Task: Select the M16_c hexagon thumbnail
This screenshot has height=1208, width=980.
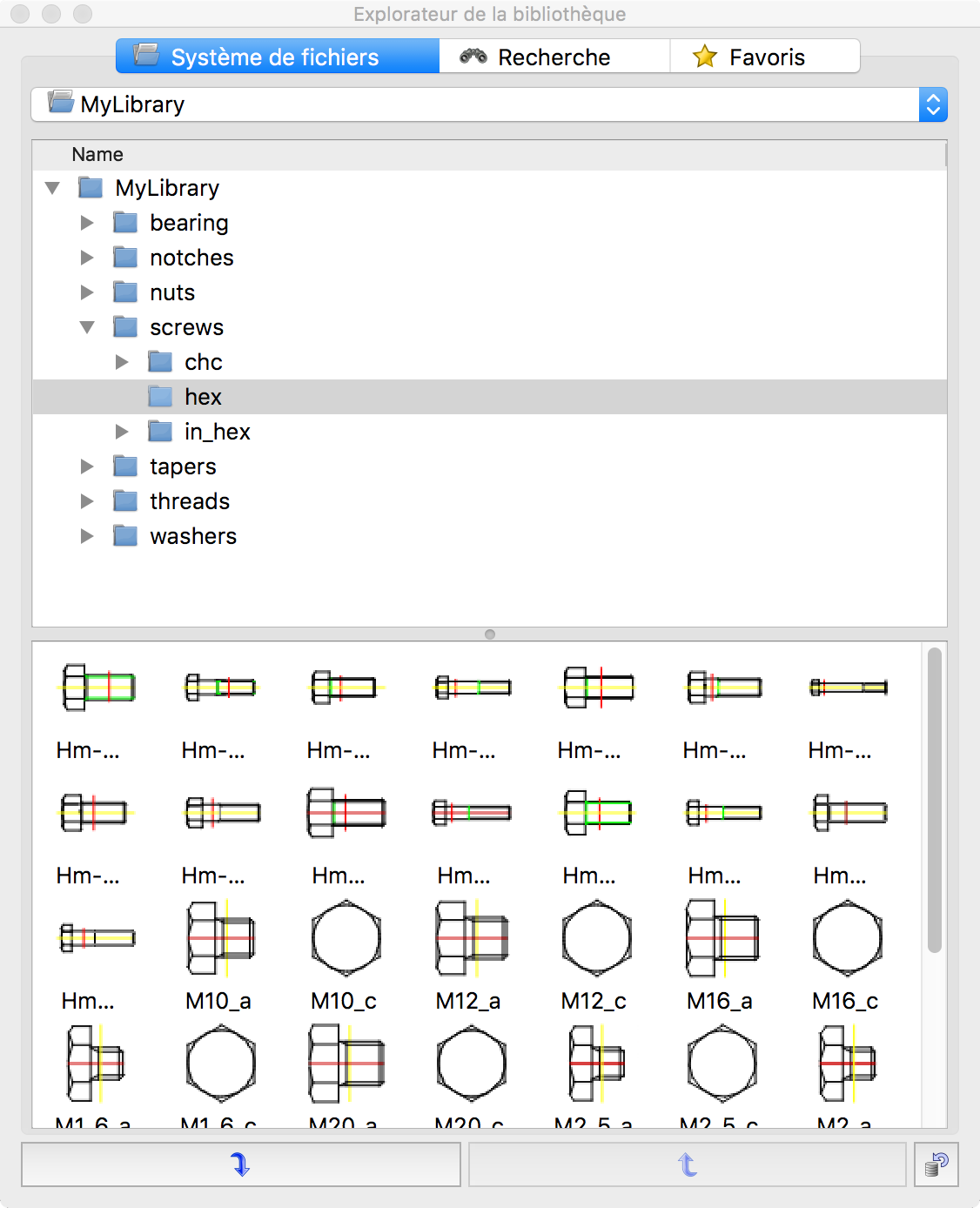Action: point(847,939)
